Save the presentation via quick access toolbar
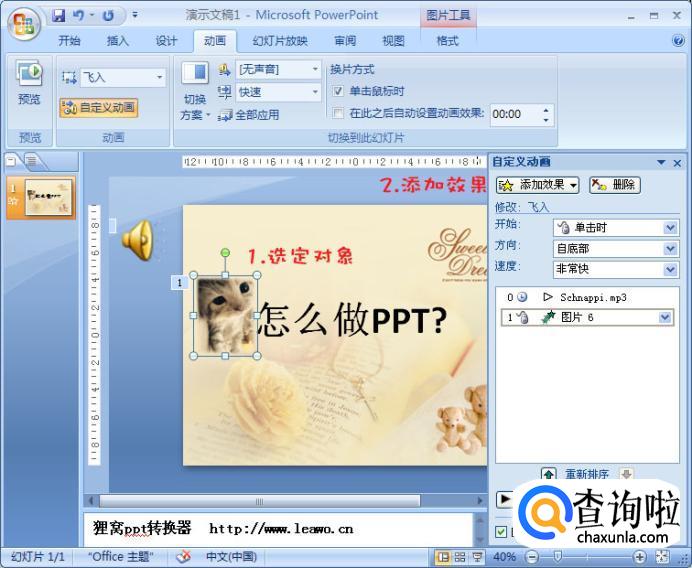Screen dimensions: 692x568 [x=59, y=15]
